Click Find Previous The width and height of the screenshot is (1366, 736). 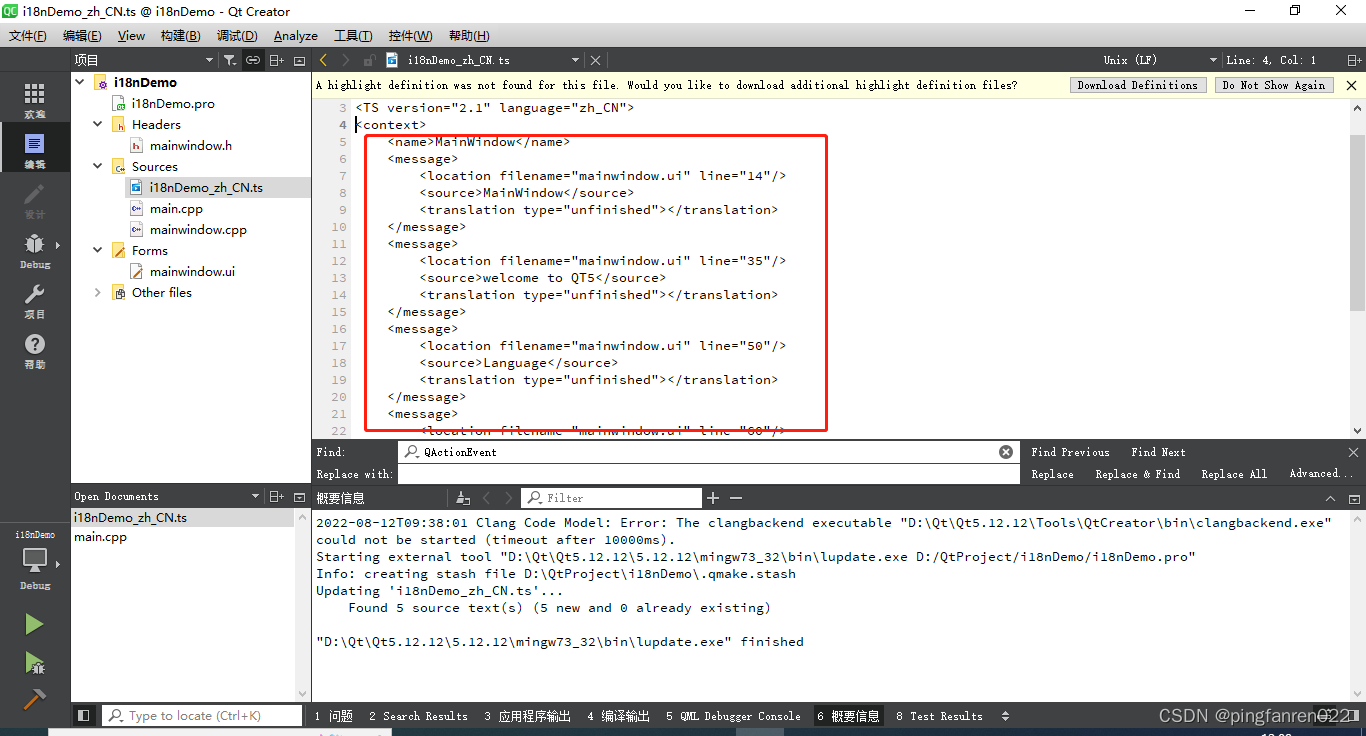[1070, 452]
